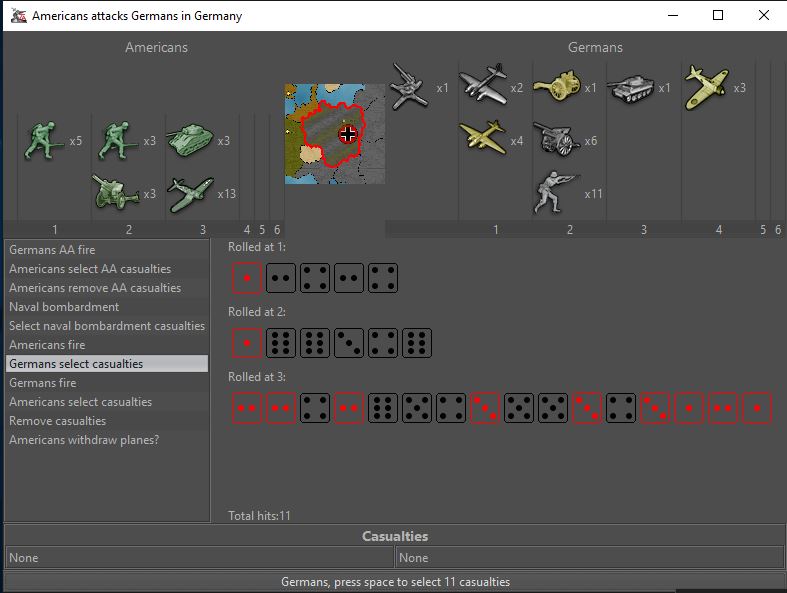Viewport: 787px width, 593px height.
Task: Click the first red die in Rolled at 3
Action: click(x=247, y=408)
